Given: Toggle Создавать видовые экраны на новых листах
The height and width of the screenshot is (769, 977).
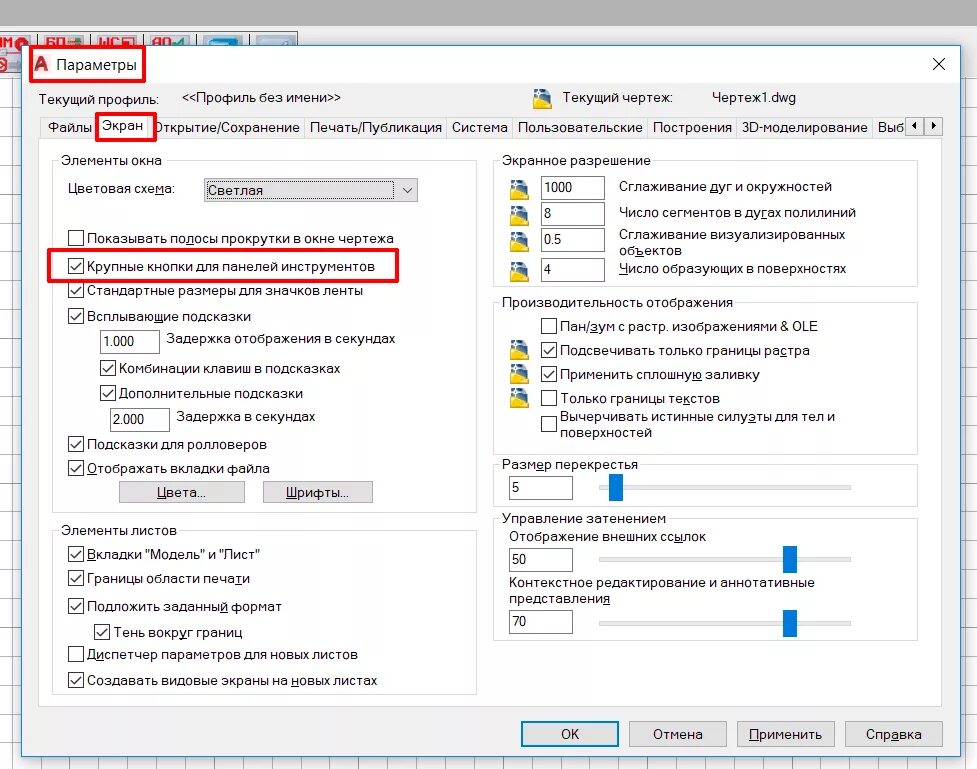Looking at the screenshot, I should [x=75, y=680].
